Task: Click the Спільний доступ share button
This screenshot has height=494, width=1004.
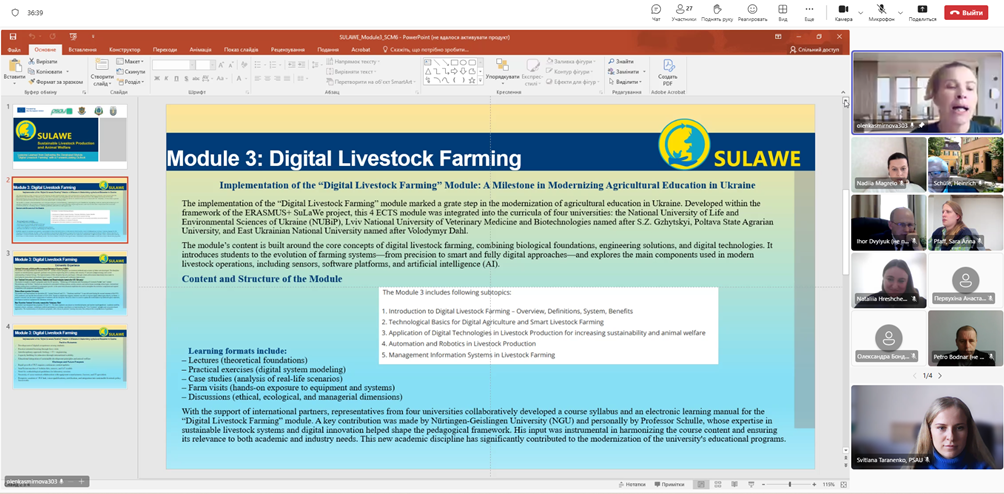Action: coord(815,49)
